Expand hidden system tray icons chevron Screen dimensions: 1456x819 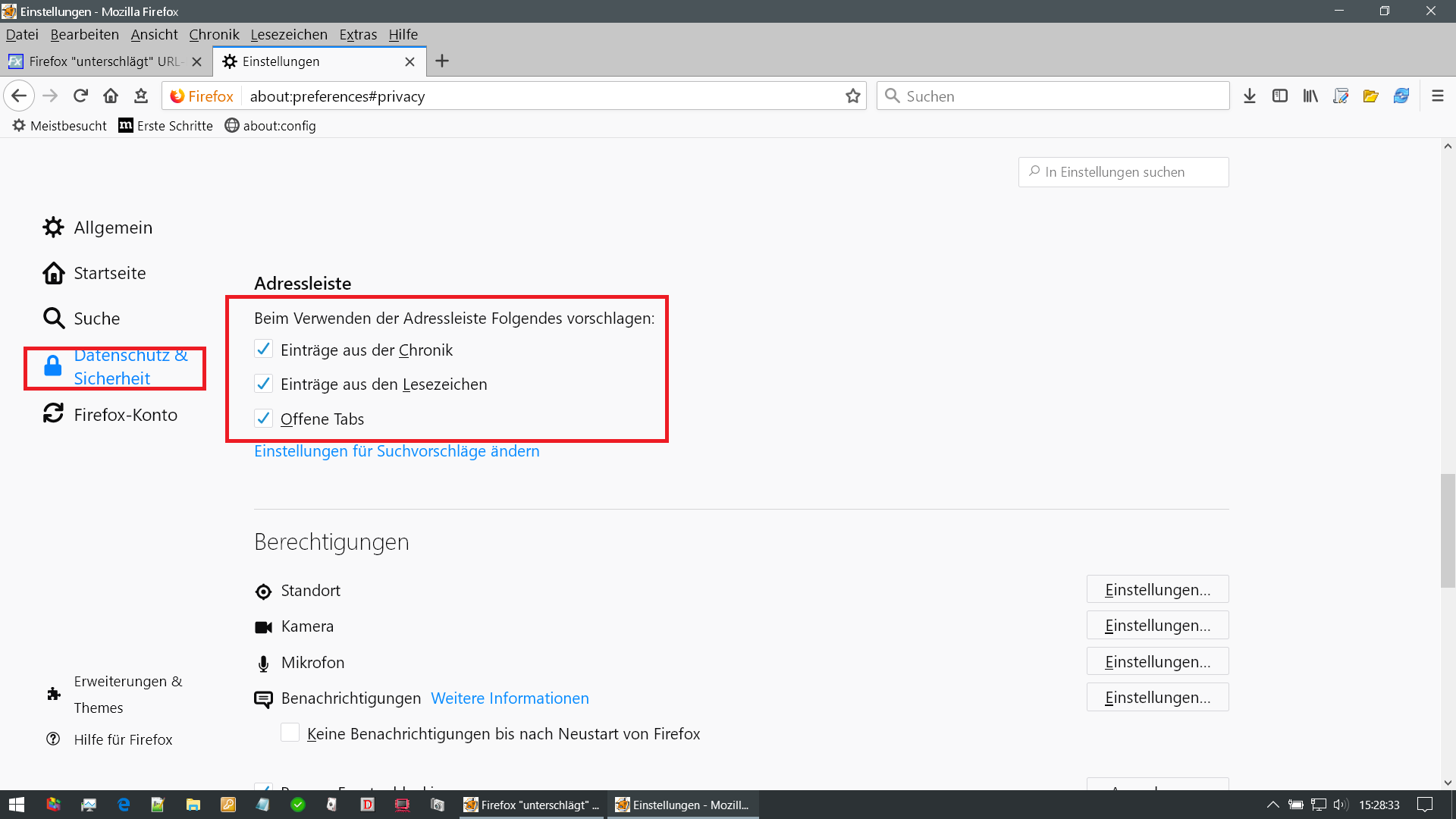(1272, 805)
